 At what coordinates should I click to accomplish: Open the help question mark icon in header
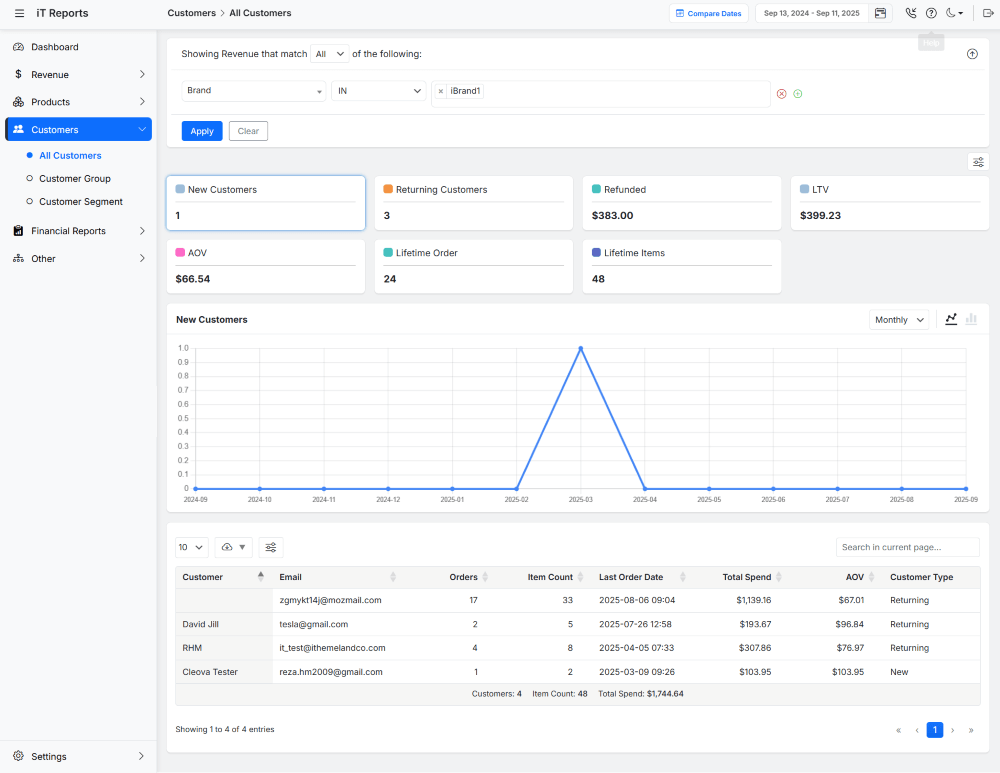click(x=931, y=13)
